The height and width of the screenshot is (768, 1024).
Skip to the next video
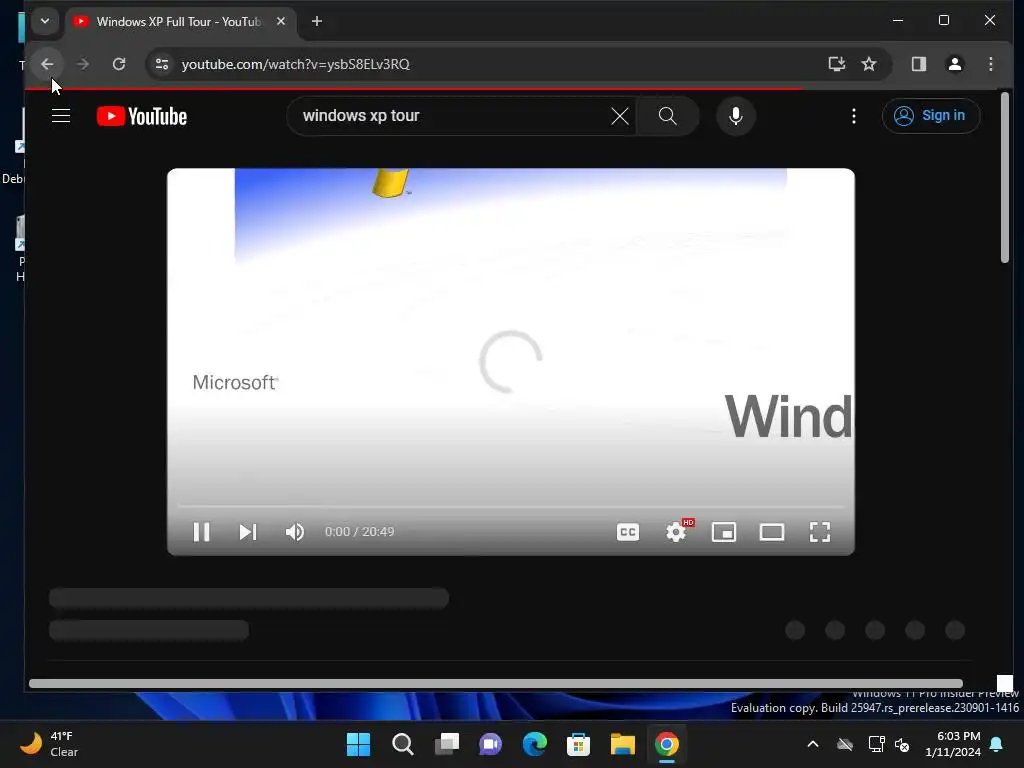[x=248, y=532]
